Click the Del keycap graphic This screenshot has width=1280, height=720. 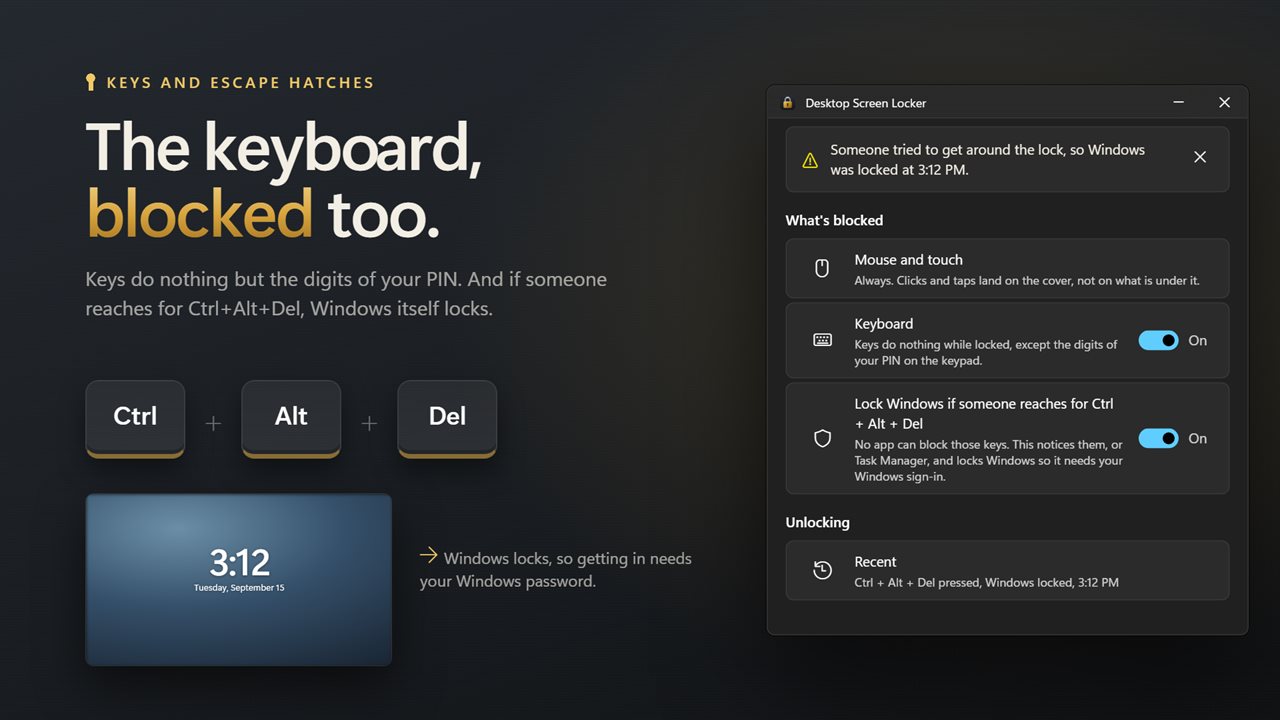point(447,418)
